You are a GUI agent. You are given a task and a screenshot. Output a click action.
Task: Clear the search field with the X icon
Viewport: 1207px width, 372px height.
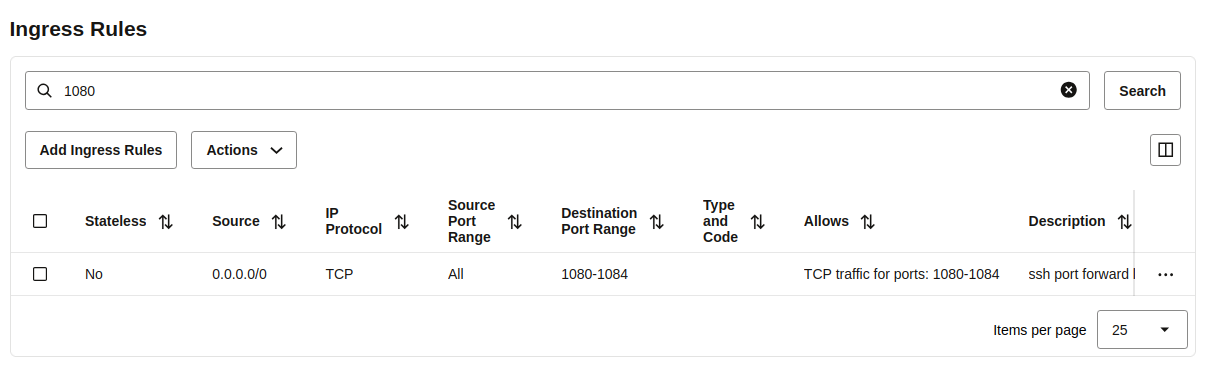pos(1069,90)
